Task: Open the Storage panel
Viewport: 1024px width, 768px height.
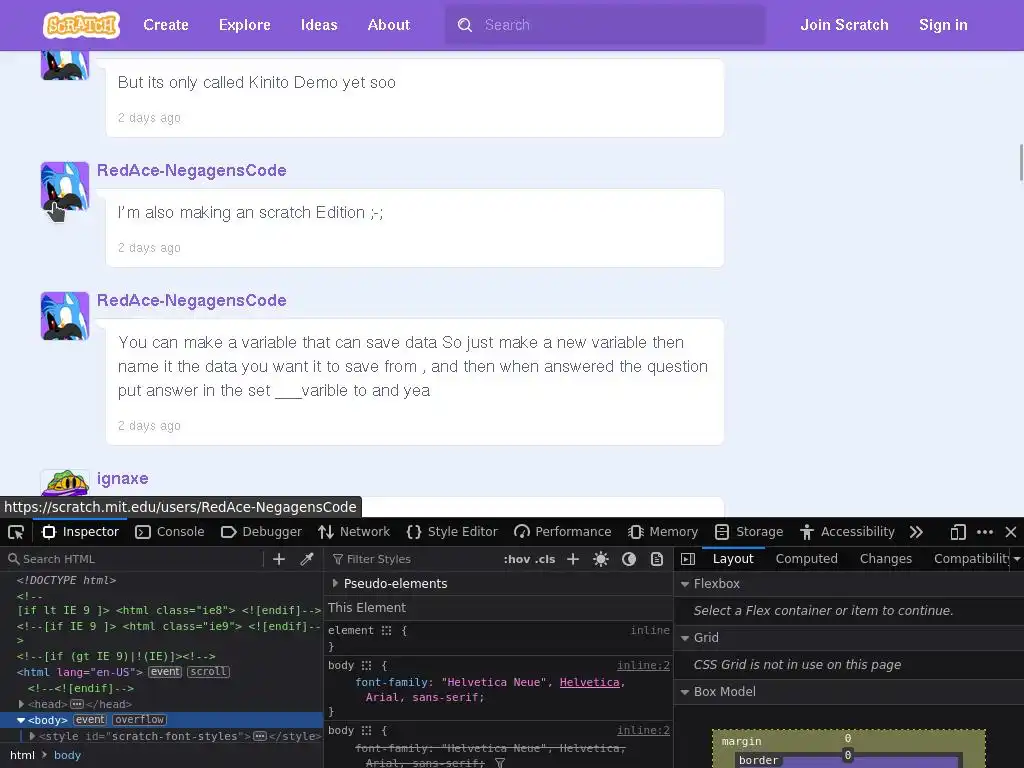Action: [749, 532]
